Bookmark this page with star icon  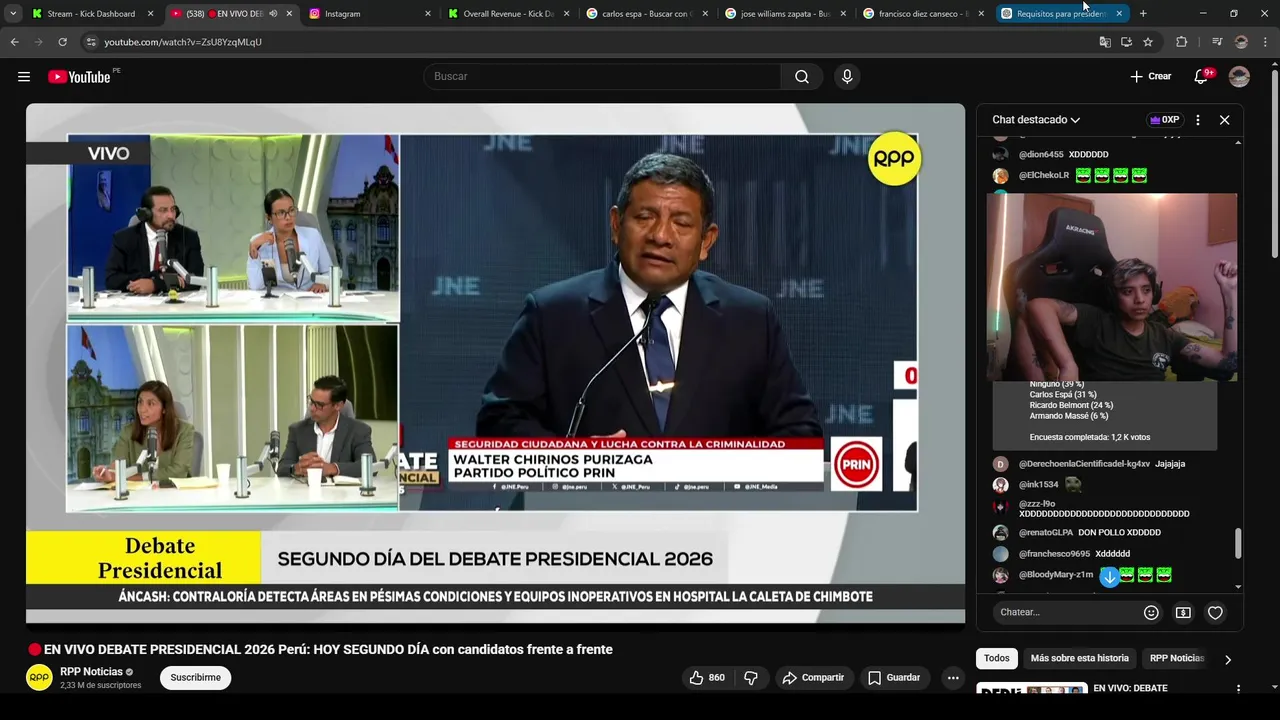[1148, 42]
